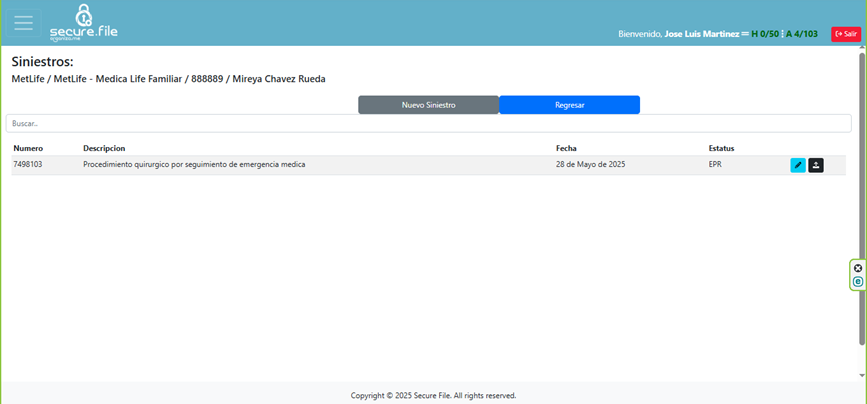Open the hamburger navigation menu

tap(23, 23)
